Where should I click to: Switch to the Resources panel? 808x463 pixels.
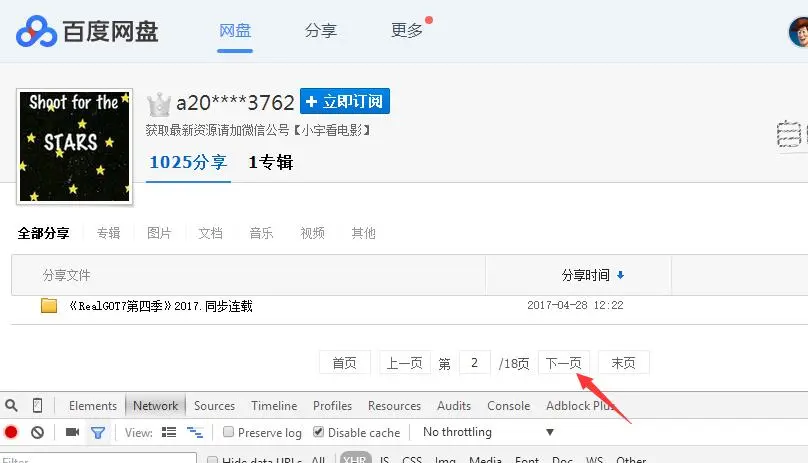394,406
